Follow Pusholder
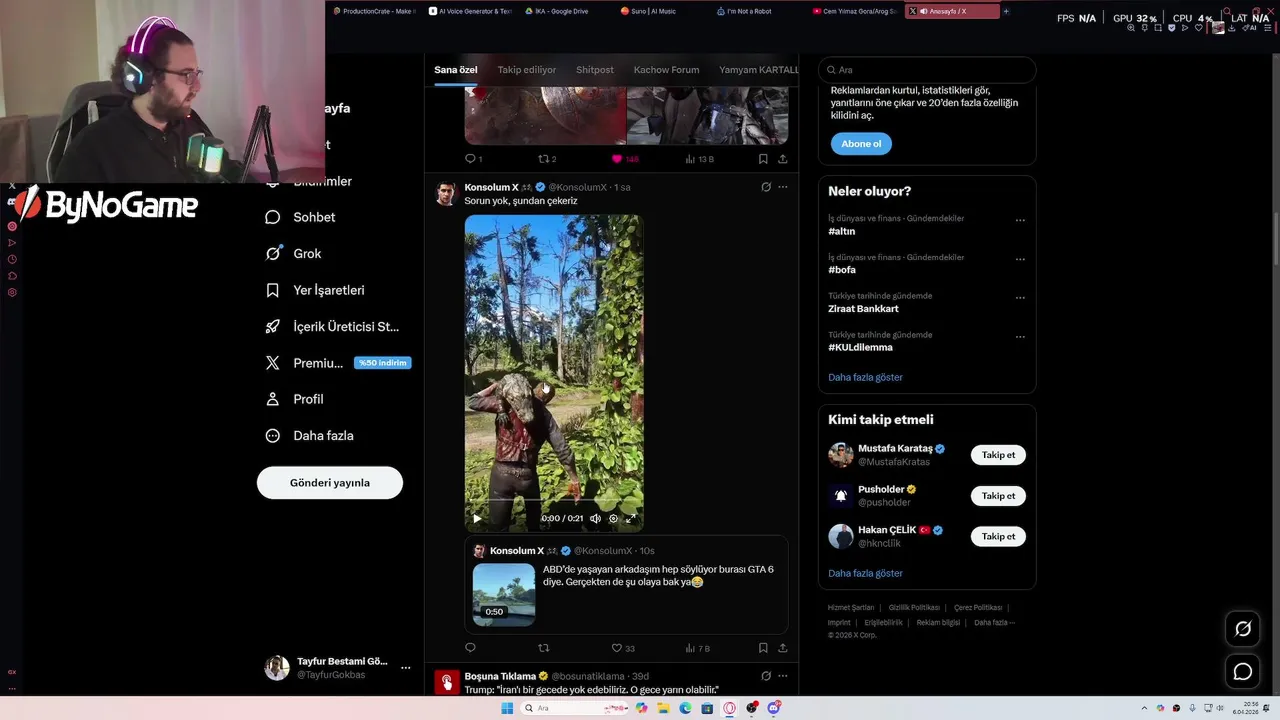Screen dimensions: 1280x720 tap(998, 496)
